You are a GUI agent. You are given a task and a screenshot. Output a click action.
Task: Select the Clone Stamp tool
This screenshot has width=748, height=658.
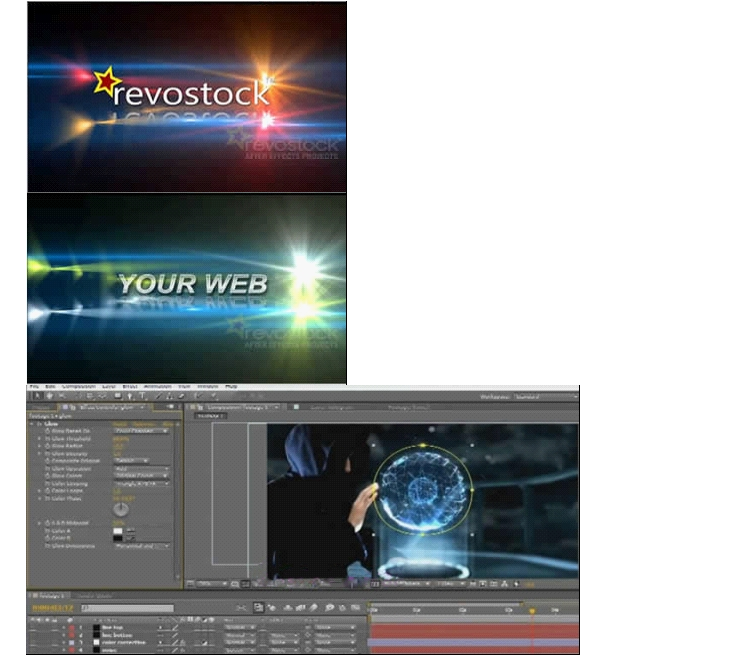pyautogui.click(x=169, y=396)
